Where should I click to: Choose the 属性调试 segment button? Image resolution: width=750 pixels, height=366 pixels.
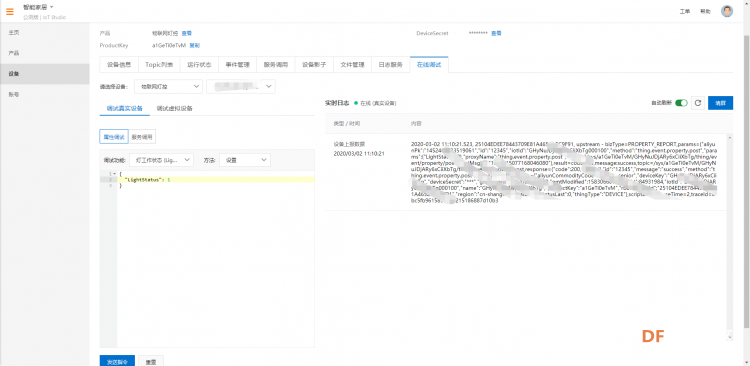click(x=114, y=137)
